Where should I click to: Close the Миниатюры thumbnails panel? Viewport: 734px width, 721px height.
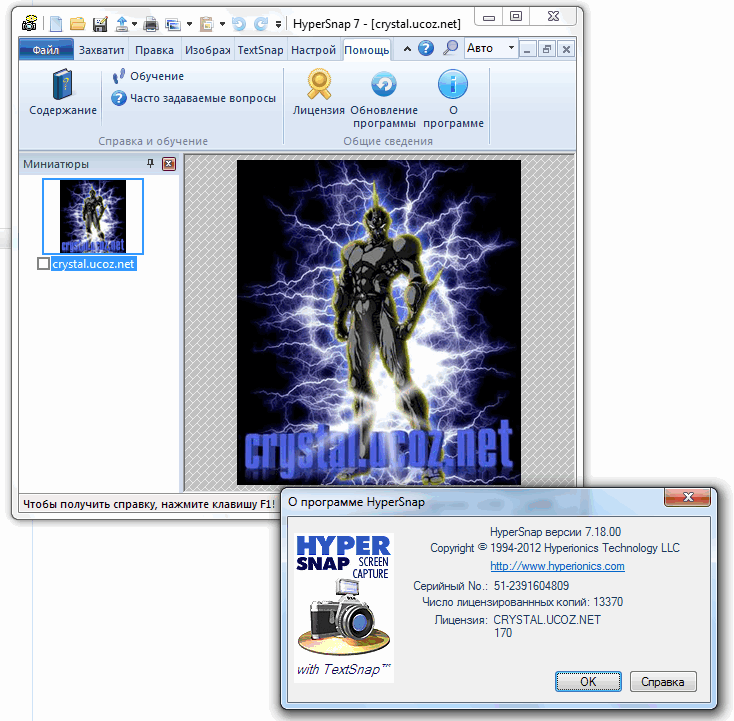pyautogui.click(x=169, y=163)
